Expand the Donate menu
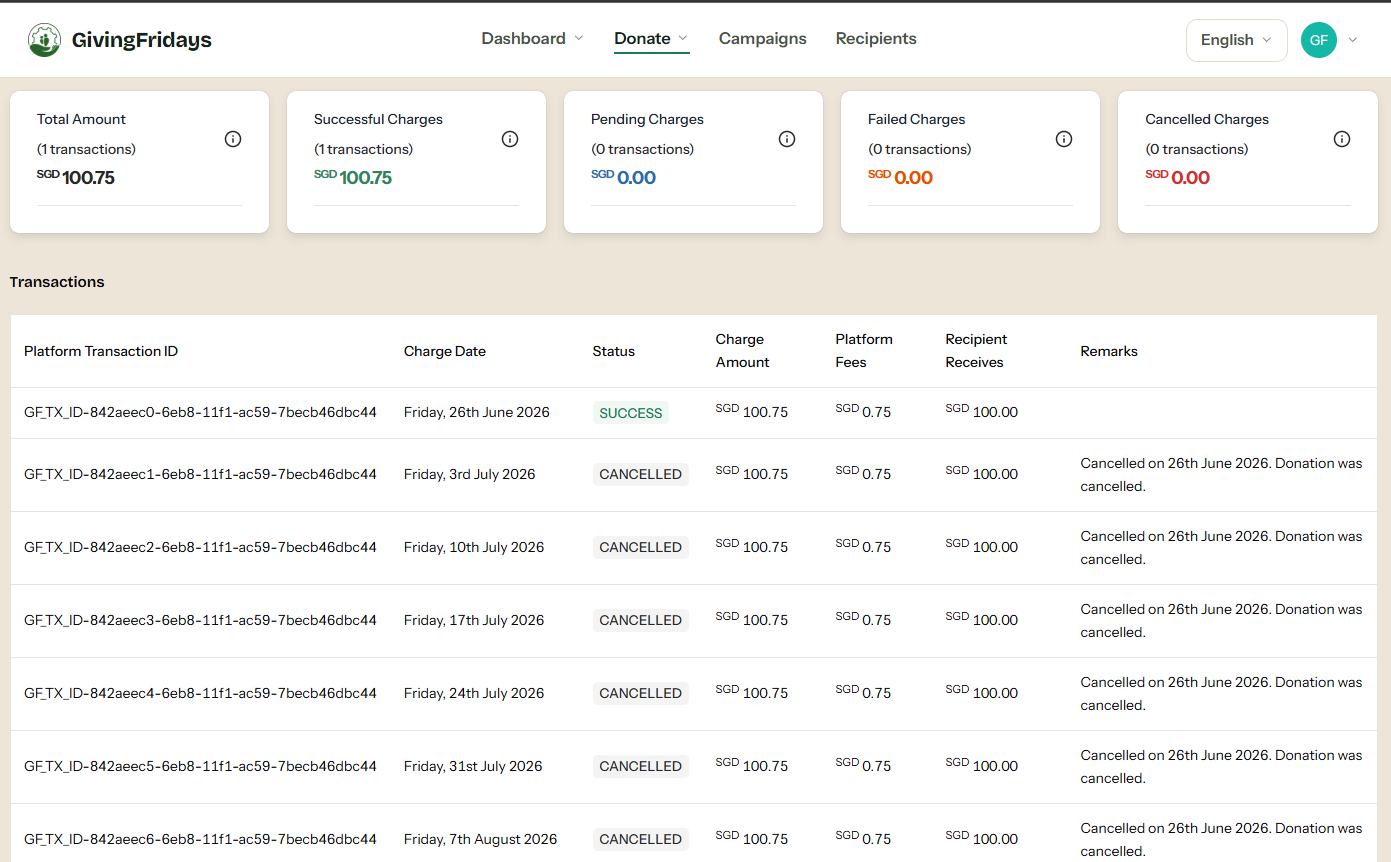The image size is (1391, 862). [651, 39]
